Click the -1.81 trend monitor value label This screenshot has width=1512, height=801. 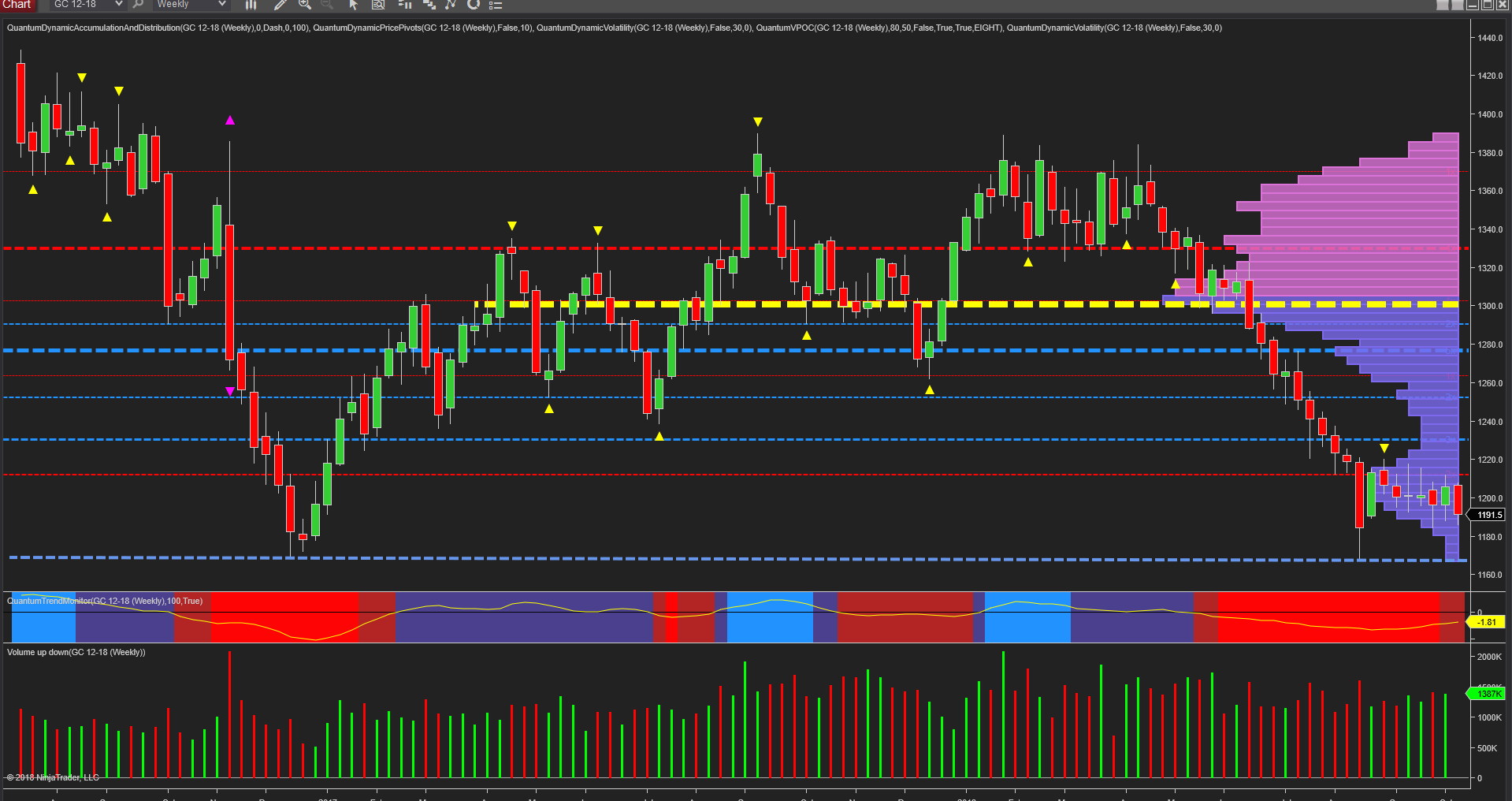click(x=1486, y=622)
